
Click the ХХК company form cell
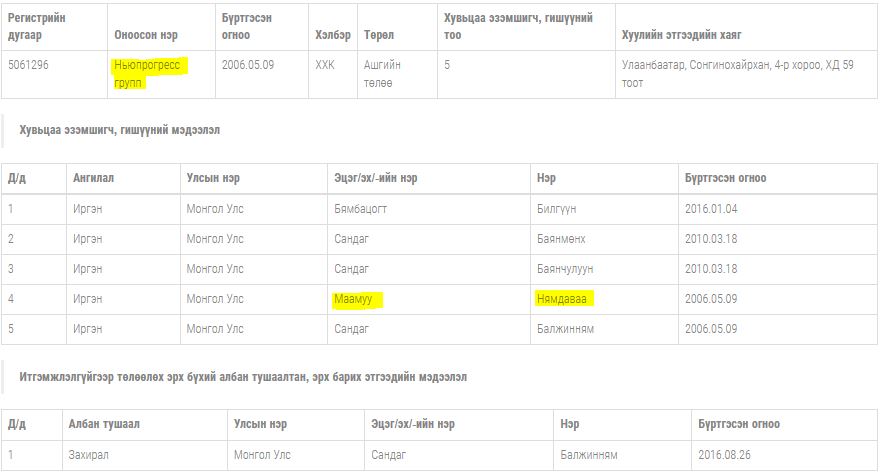coord(325,65)
